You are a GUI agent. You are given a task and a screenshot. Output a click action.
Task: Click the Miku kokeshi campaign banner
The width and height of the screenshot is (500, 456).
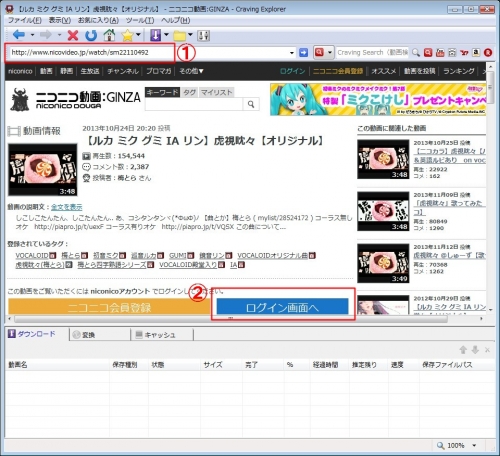coord(378,99)
